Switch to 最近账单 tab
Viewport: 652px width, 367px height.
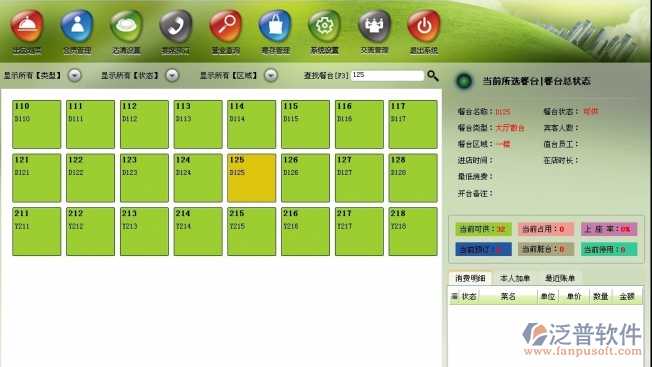560,278
